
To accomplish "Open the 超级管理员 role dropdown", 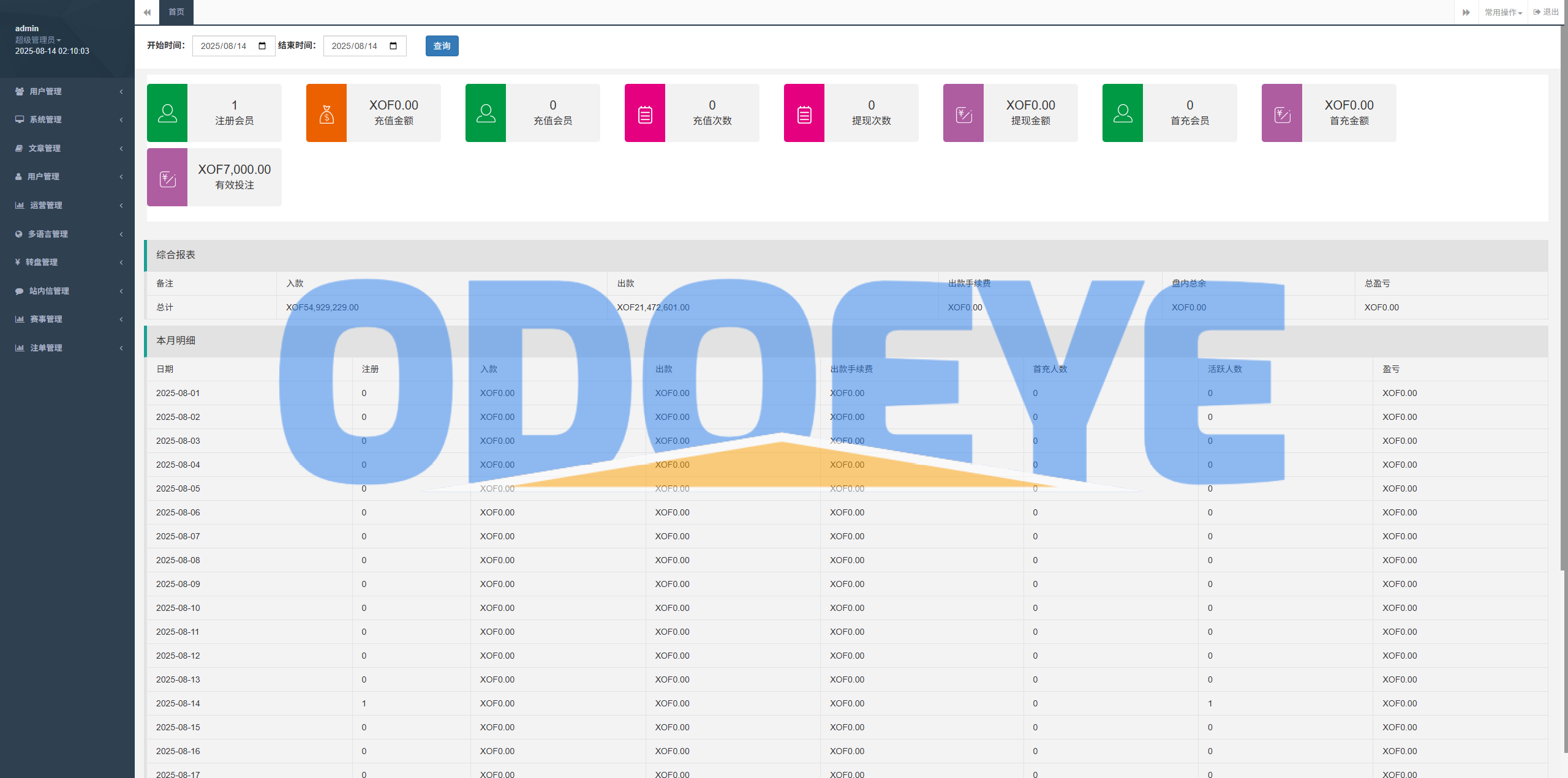I will pos(38,40).
